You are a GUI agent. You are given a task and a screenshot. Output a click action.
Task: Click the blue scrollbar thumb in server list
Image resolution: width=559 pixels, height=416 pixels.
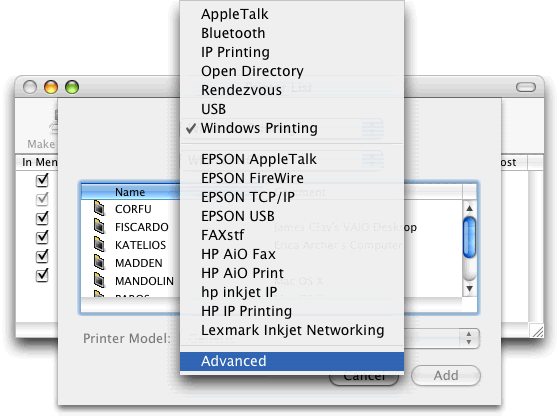470,237
